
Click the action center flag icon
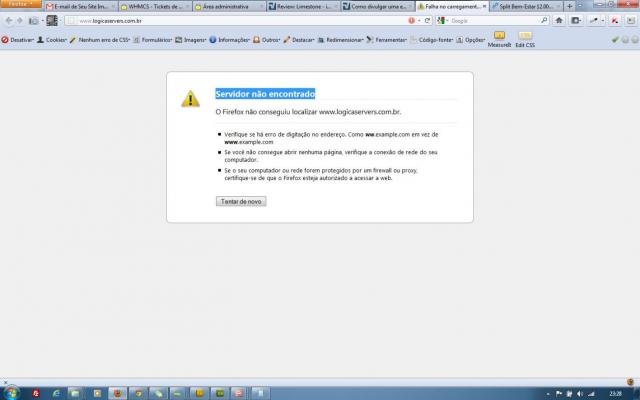[x=559, y=393]
